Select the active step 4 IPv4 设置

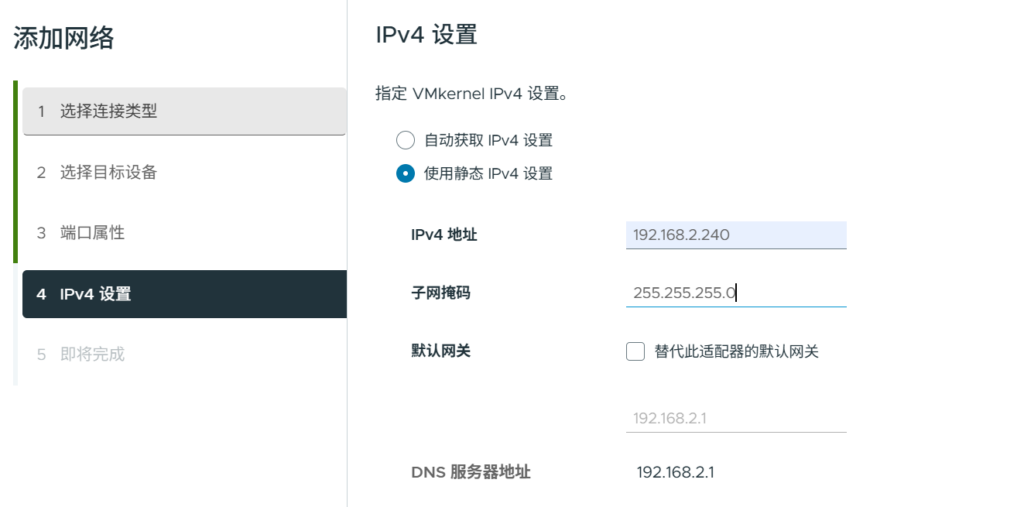pyautogui.click(x=184, y=294)
